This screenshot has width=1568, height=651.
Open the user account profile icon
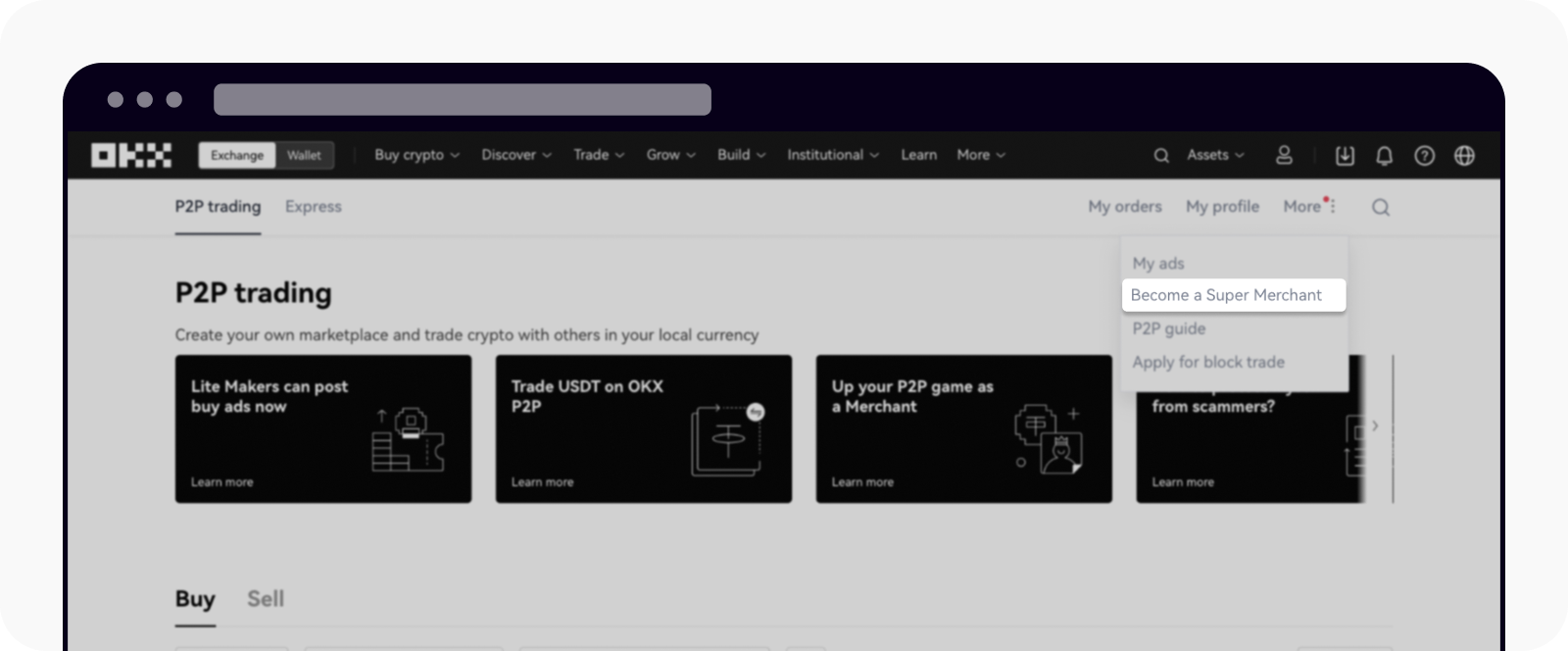(1284, 155)
